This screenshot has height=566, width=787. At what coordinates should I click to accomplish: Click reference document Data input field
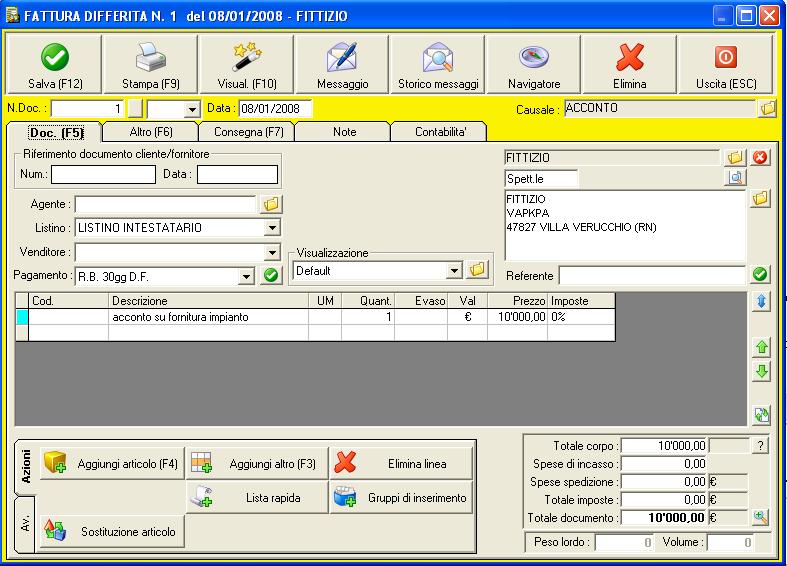[x=237, y=175]
